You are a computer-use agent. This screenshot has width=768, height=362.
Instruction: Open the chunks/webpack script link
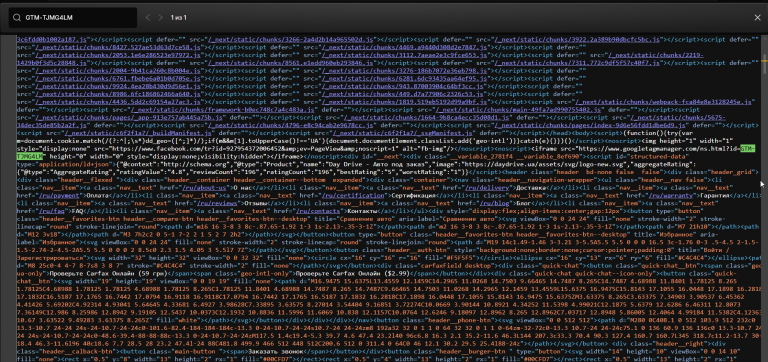pos(664,102)
